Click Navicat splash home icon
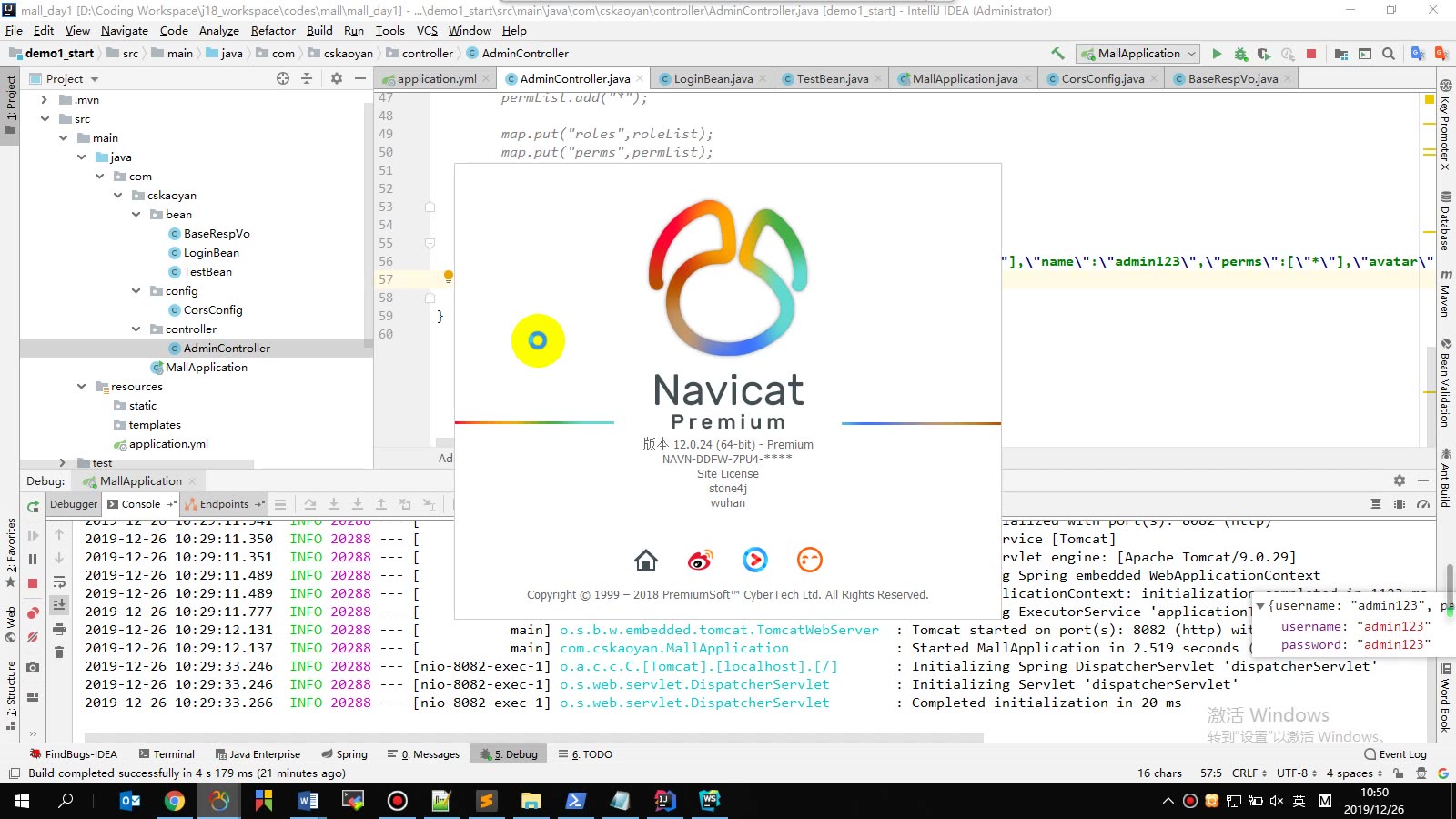The height and width of the screenshot is (819, 1456). pyautogui.click(x=646, y=560)
